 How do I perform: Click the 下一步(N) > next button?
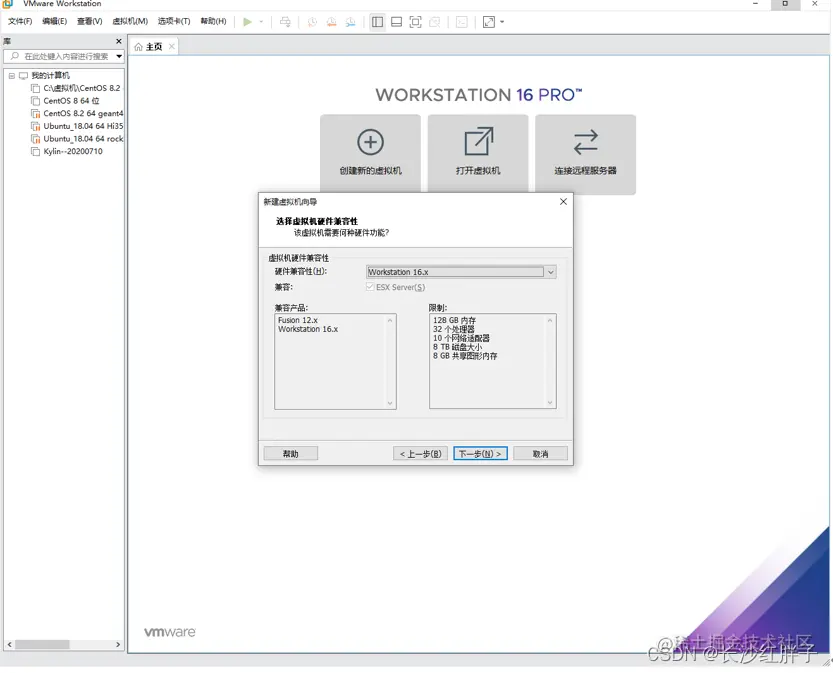(x=480, y=454)
